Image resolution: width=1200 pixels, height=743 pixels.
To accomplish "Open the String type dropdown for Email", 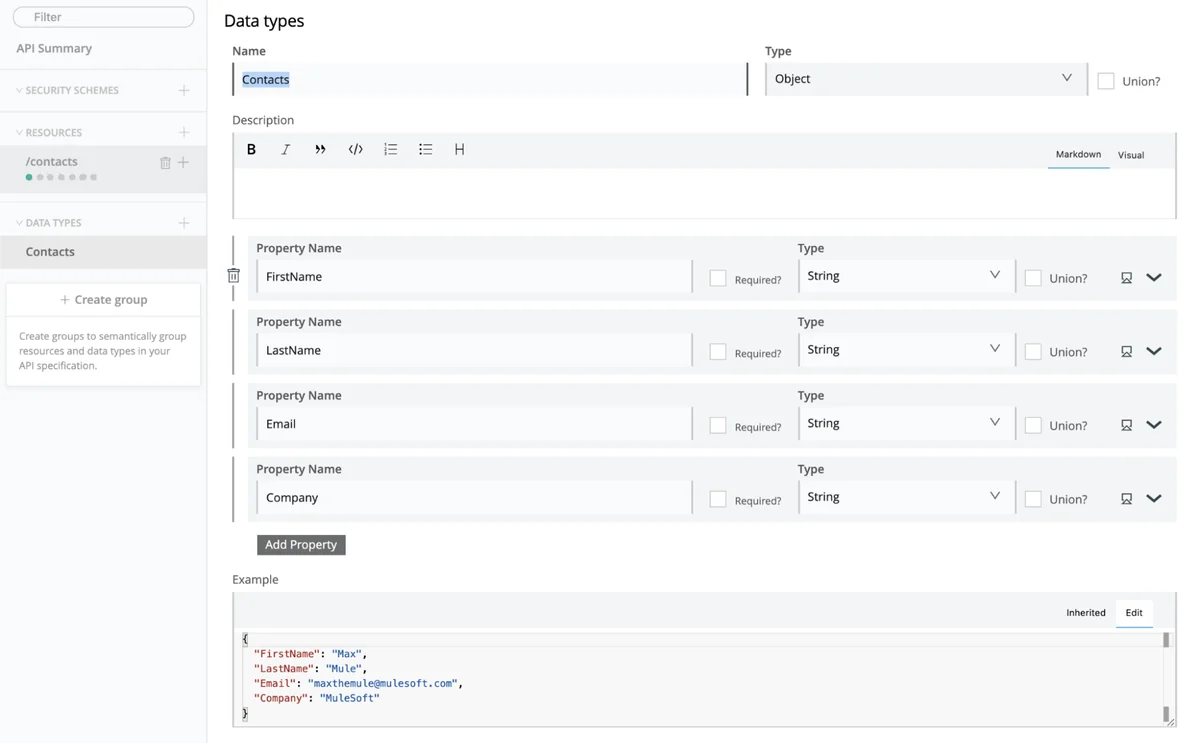I will 906,423.
